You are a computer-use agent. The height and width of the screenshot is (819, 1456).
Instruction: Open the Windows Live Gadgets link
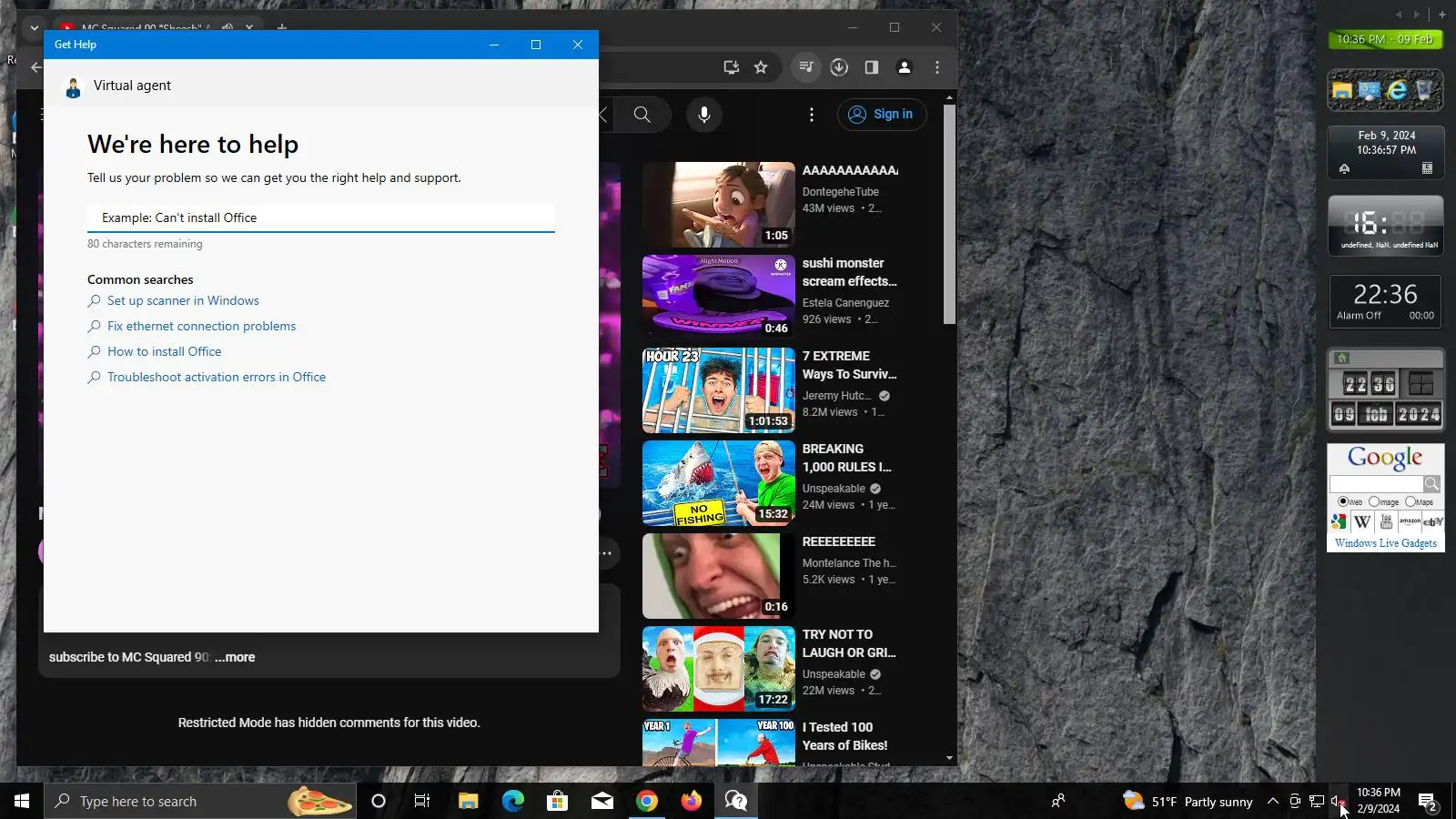pyautogui.click(x=1386, y=543)
